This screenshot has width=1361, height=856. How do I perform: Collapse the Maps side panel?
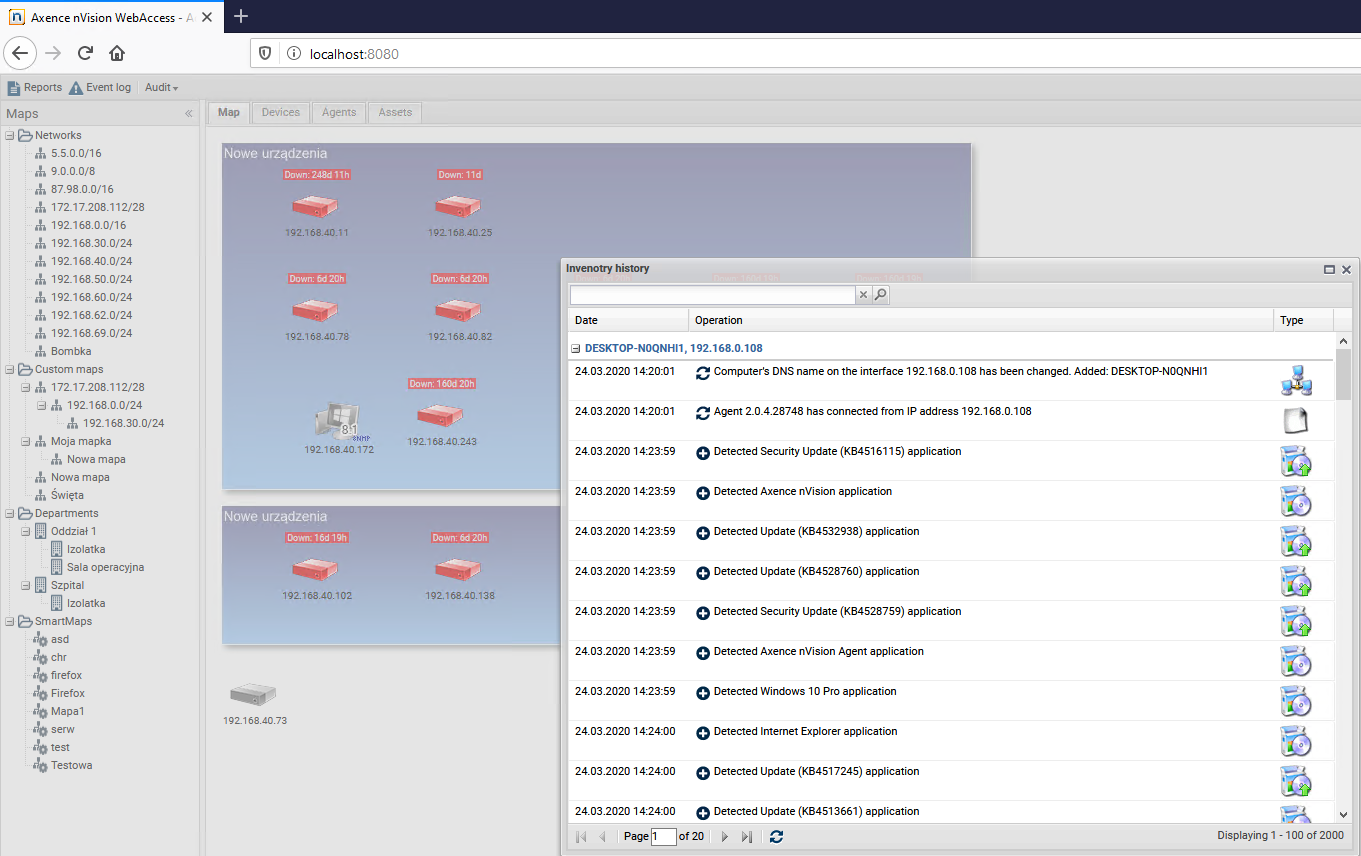[x=189, y=114]
